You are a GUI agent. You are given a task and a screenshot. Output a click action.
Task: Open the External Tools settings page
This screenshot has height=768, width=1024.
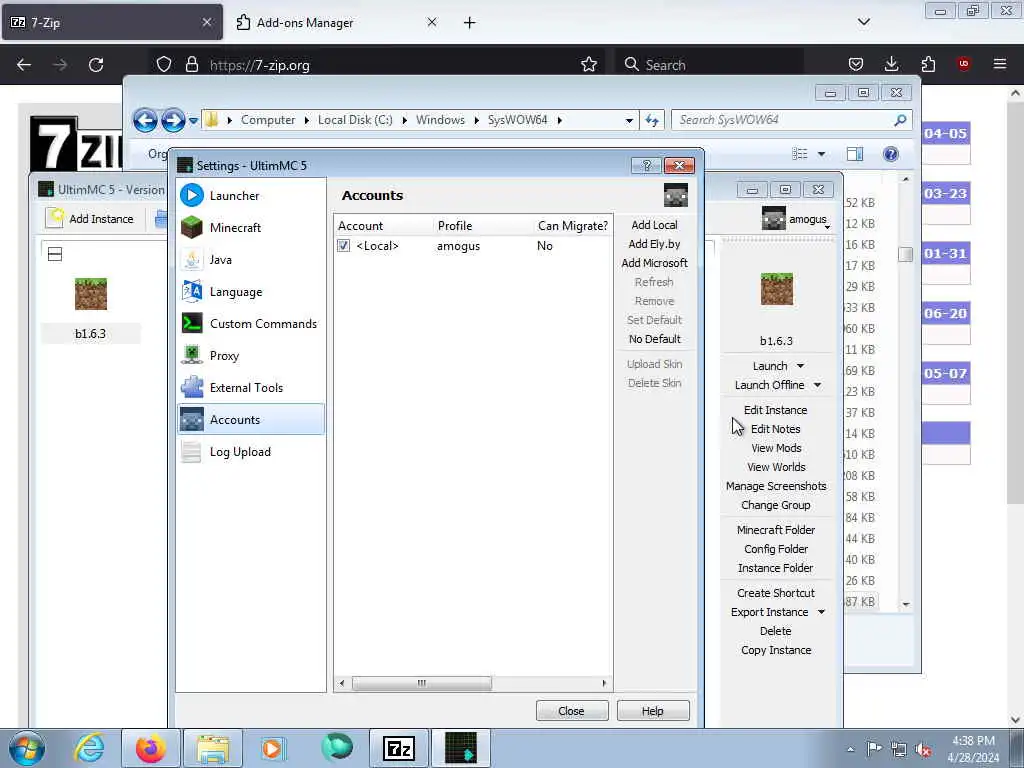(251, 387)
